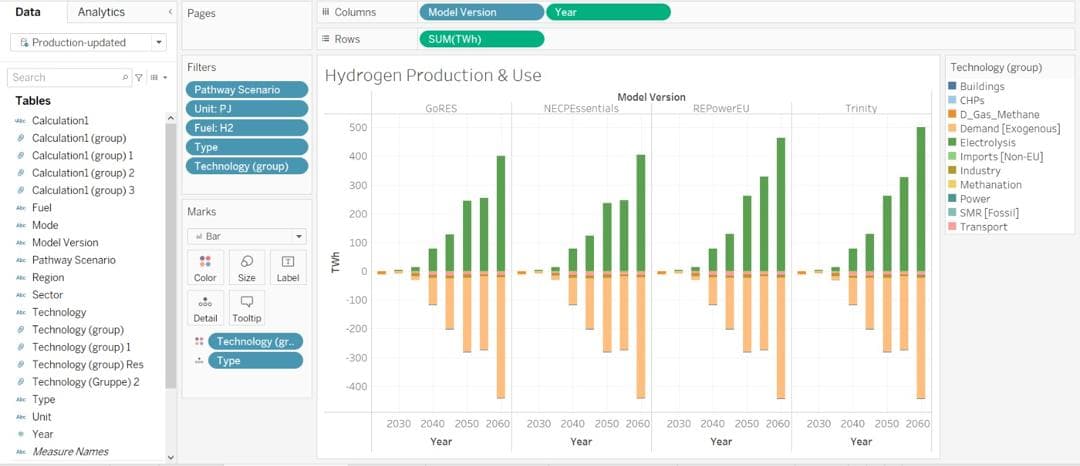Viewport: 1080px width, 466px height.
Task: Select the Fuel field in Tables
Action: [x=41, y=208]
